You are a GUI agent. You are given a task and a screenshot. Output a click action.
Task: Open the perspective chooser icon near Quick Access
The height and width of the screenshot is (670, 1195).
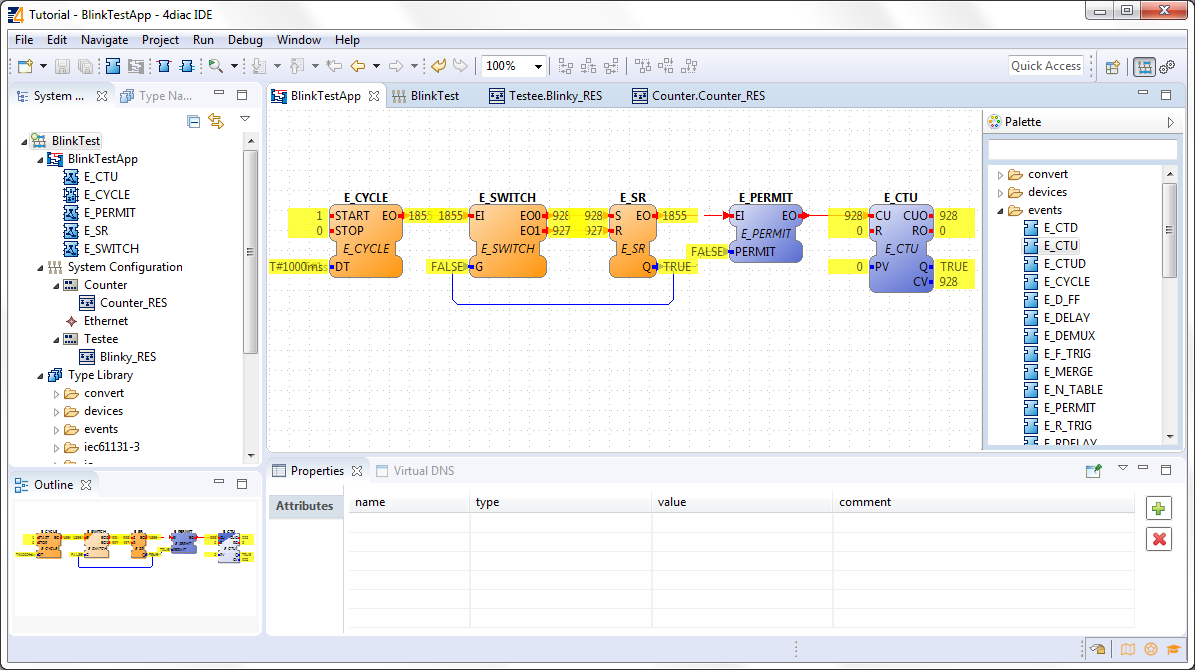[1113, 66]
